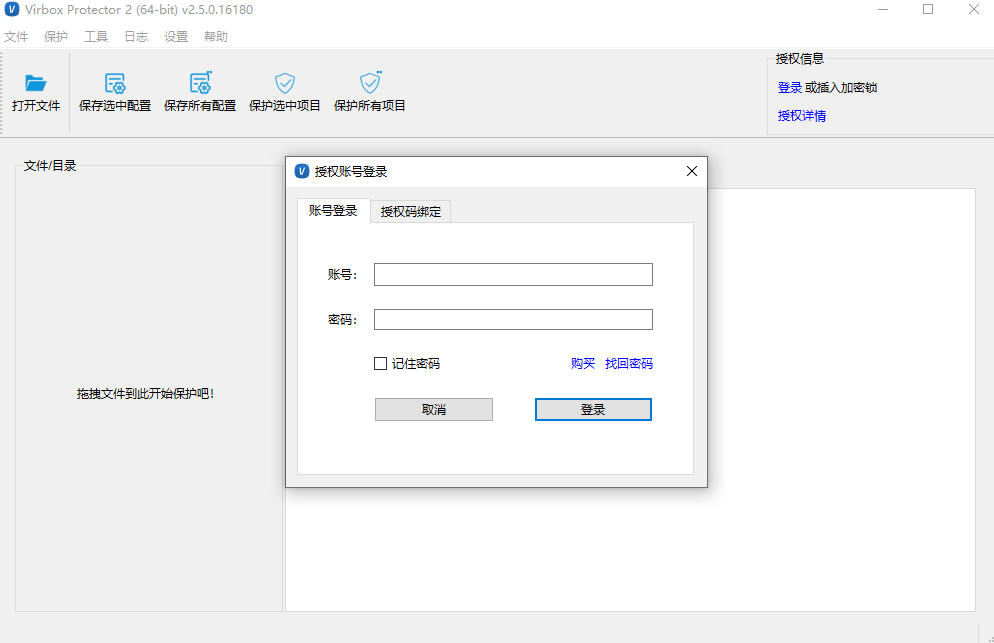Click the 保存所有配置 toolbar icon

point(200,82)
